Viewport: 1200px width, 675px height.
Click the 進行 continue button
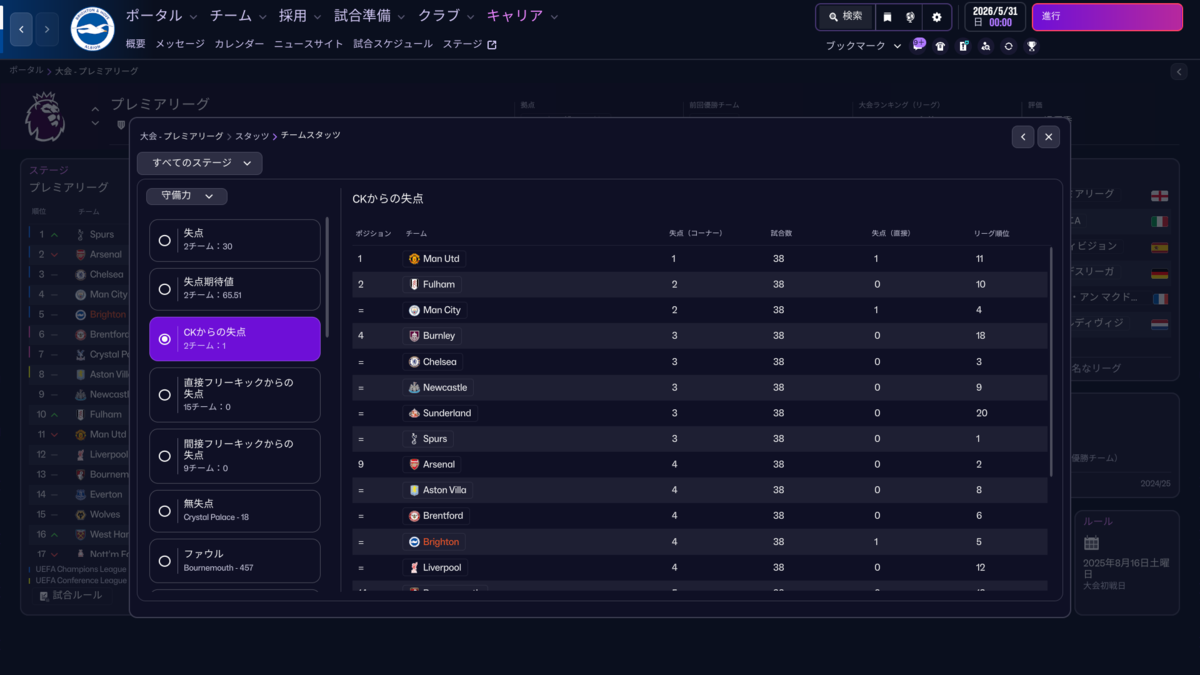pos(1106,17)
